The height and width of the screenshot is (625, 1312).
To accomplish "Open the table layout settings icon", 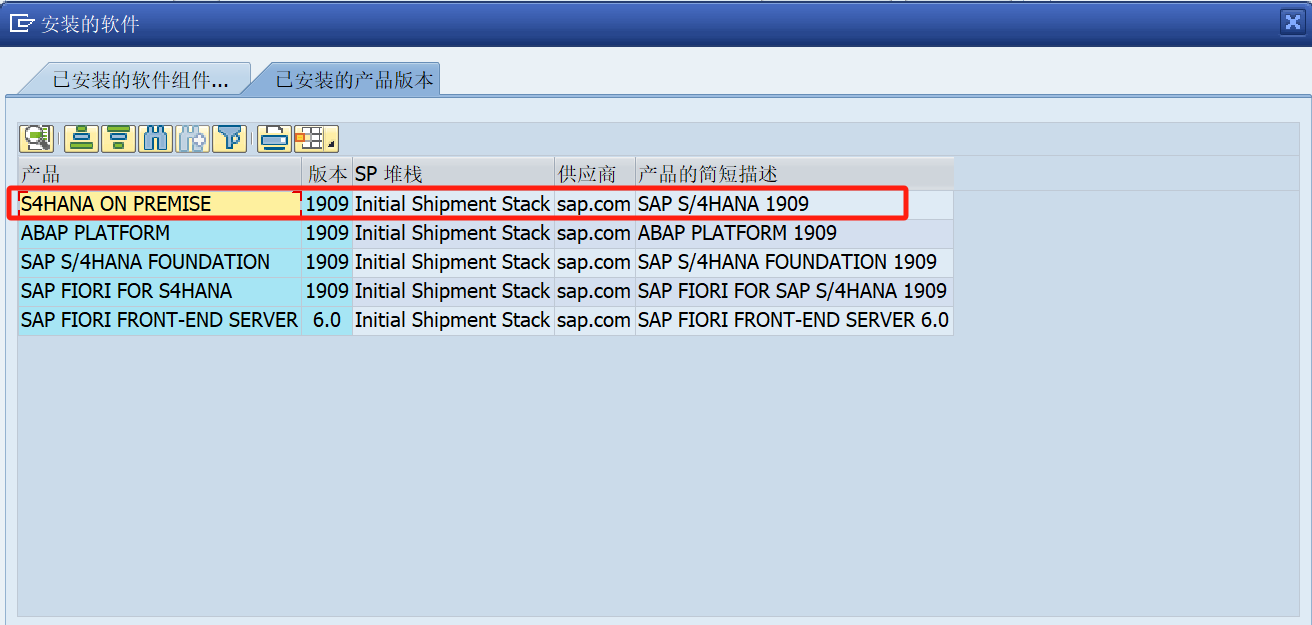I will pyautogui.click(x=308, y=138).
